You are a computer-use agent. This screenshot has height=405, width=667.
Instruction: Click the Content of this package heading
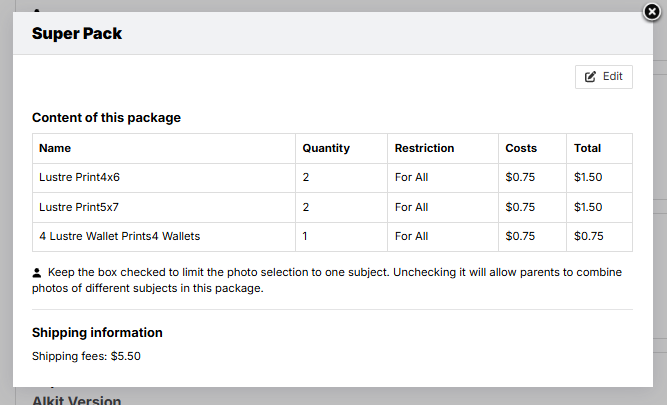106,118
